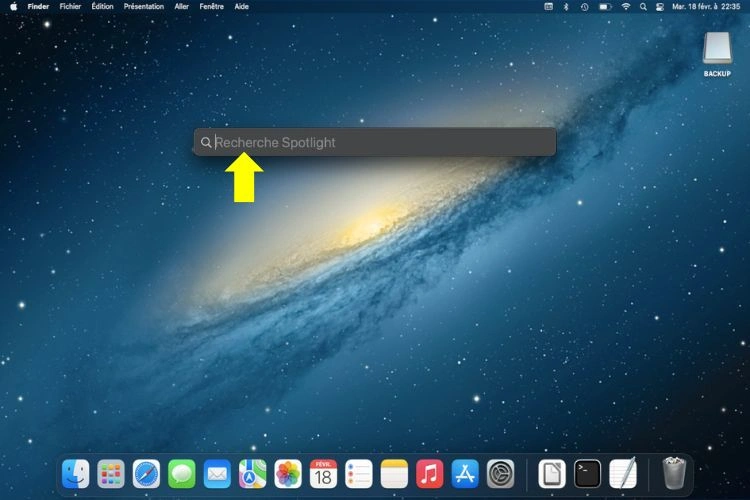The width and height of the screenshot is (750, 500).
Task: Open Finder from the Dock
Action: pyautogui.click(x=76, y=474)
